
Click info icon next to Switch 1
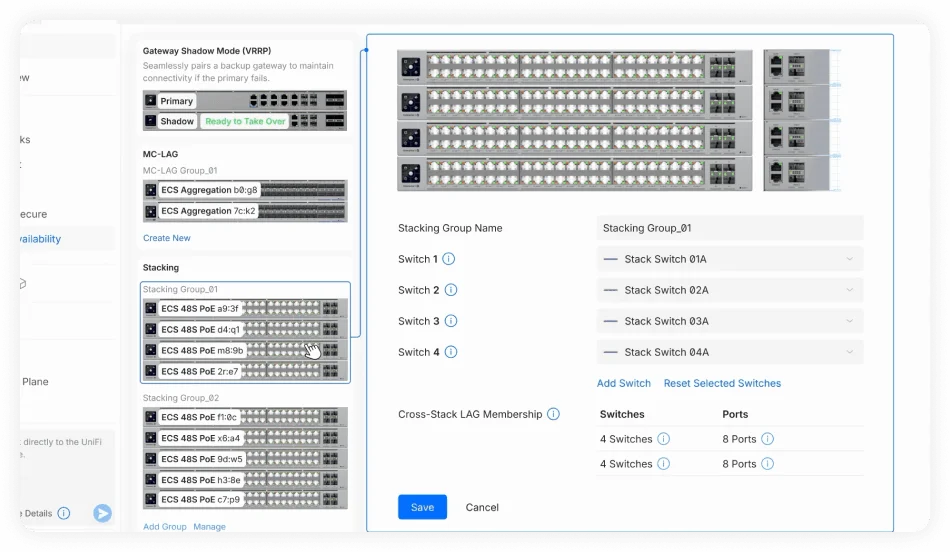(448, 259)
